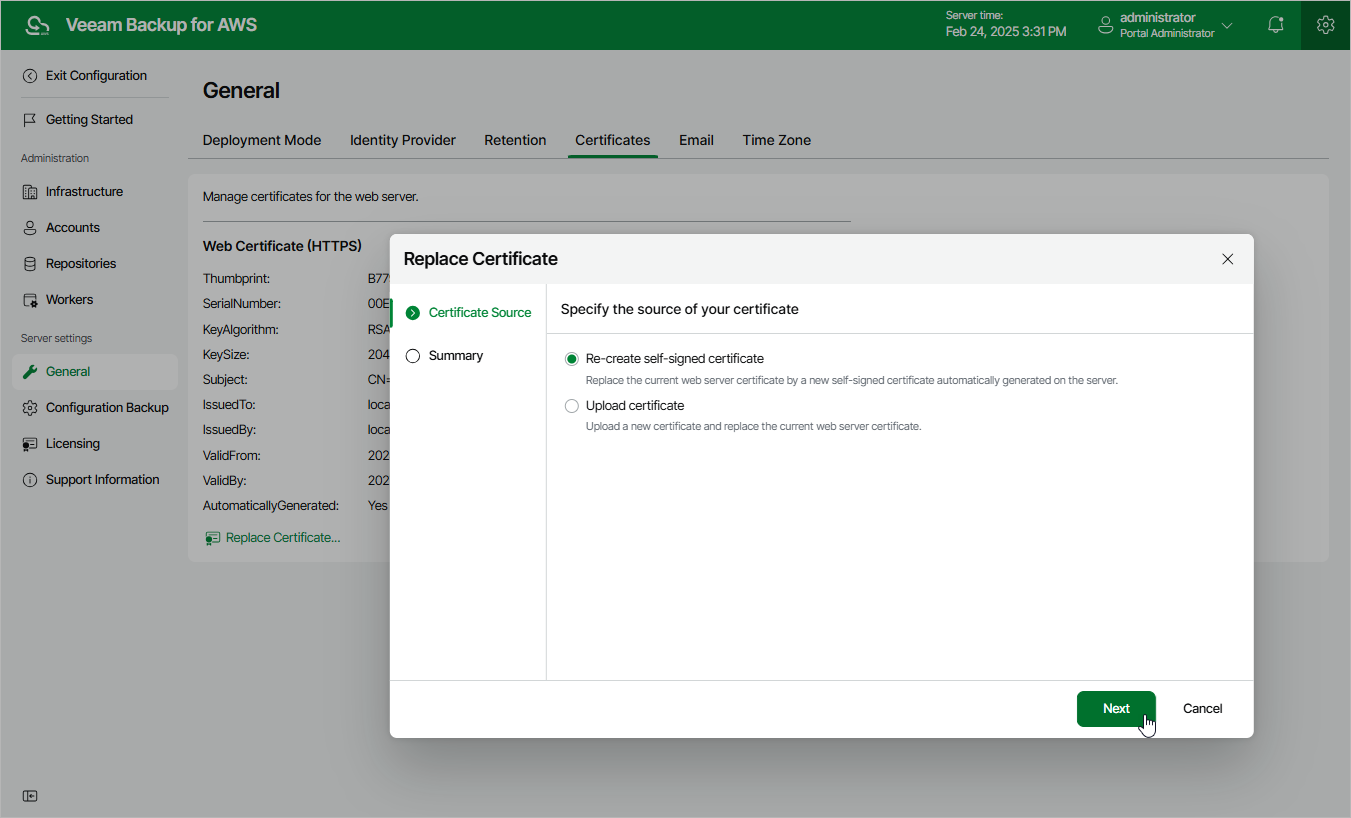Image resolution: width=1351 pixels, height=818 pixels.
Task: Click the Accounts person icon
Action: point(30,228)
